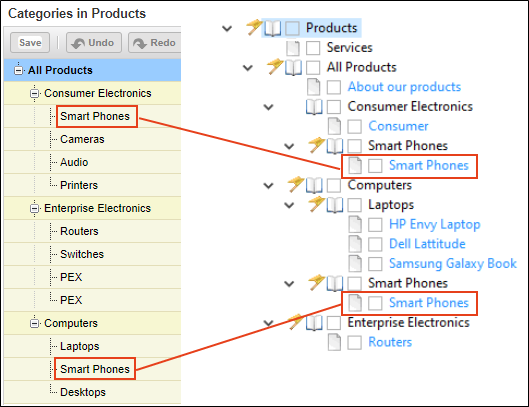Tick the checkbox for Dell Lattitude
Screen dimensions: 529x407
point(375,244)
